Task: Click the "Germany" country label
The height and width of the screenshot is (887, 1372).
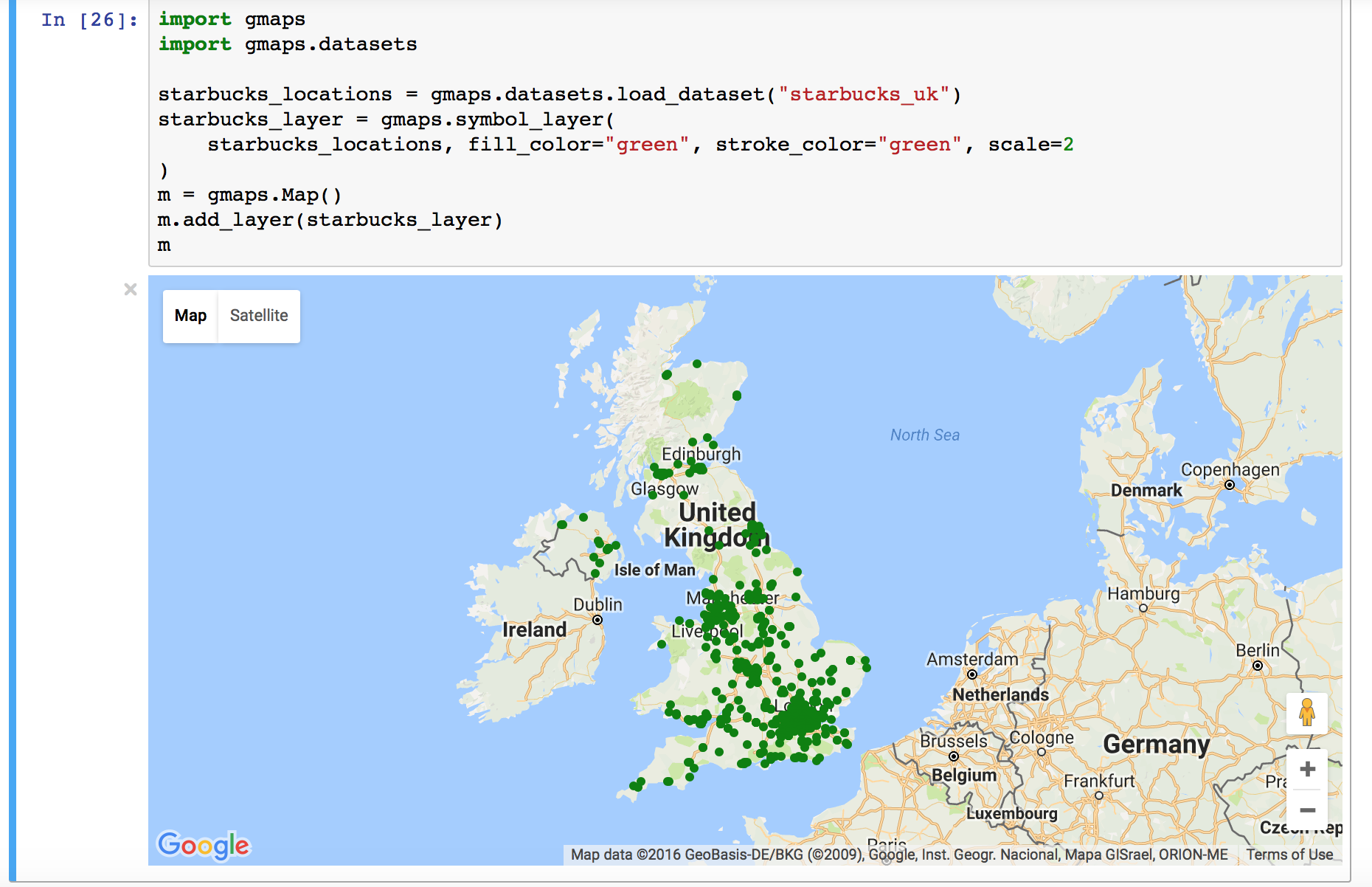Action: click(1157, 745)
